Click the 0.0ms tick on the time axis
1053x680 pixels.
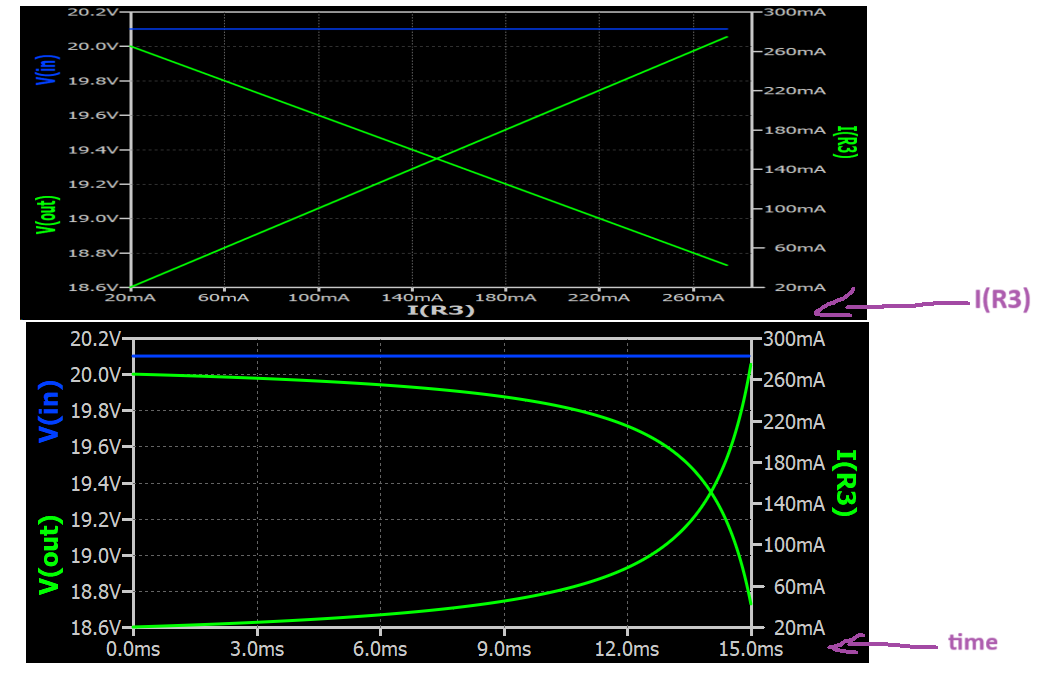133,649
